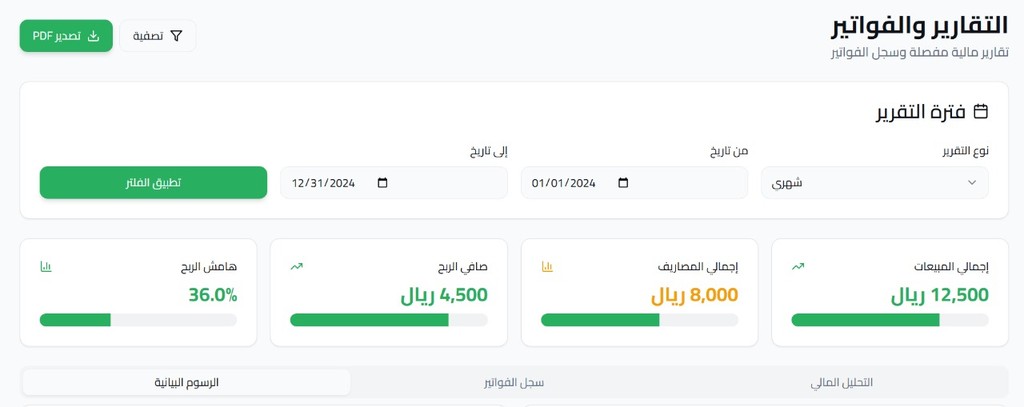Click the تصفية filter button

(158, 36)
